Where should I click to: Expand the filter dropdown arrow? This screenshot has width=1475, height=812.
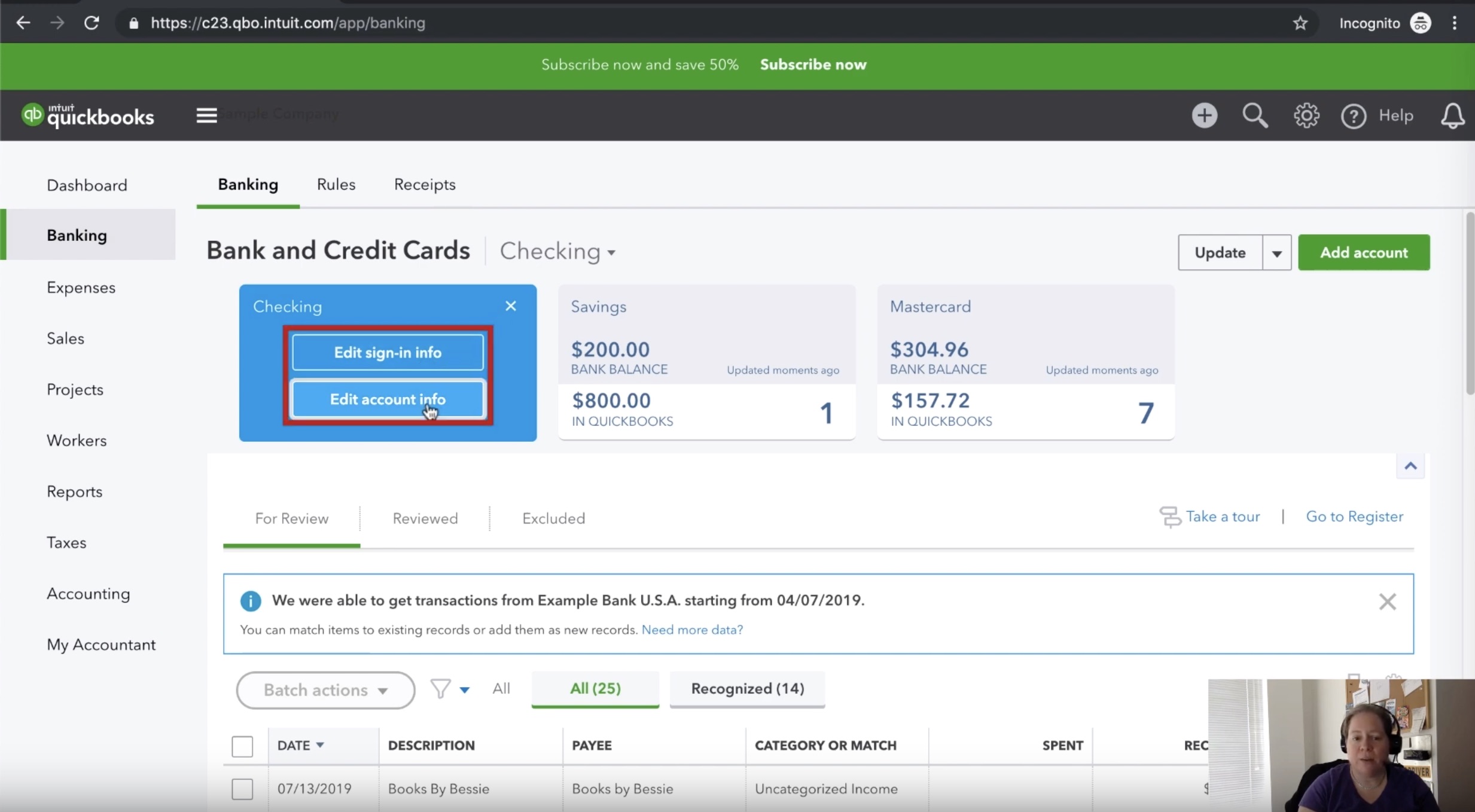464,690
